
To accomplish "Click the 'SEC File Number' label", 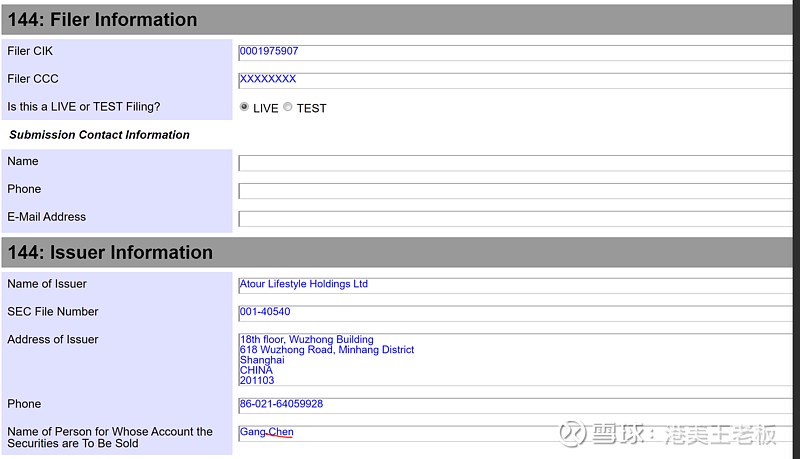I will (x=53, y=312).
